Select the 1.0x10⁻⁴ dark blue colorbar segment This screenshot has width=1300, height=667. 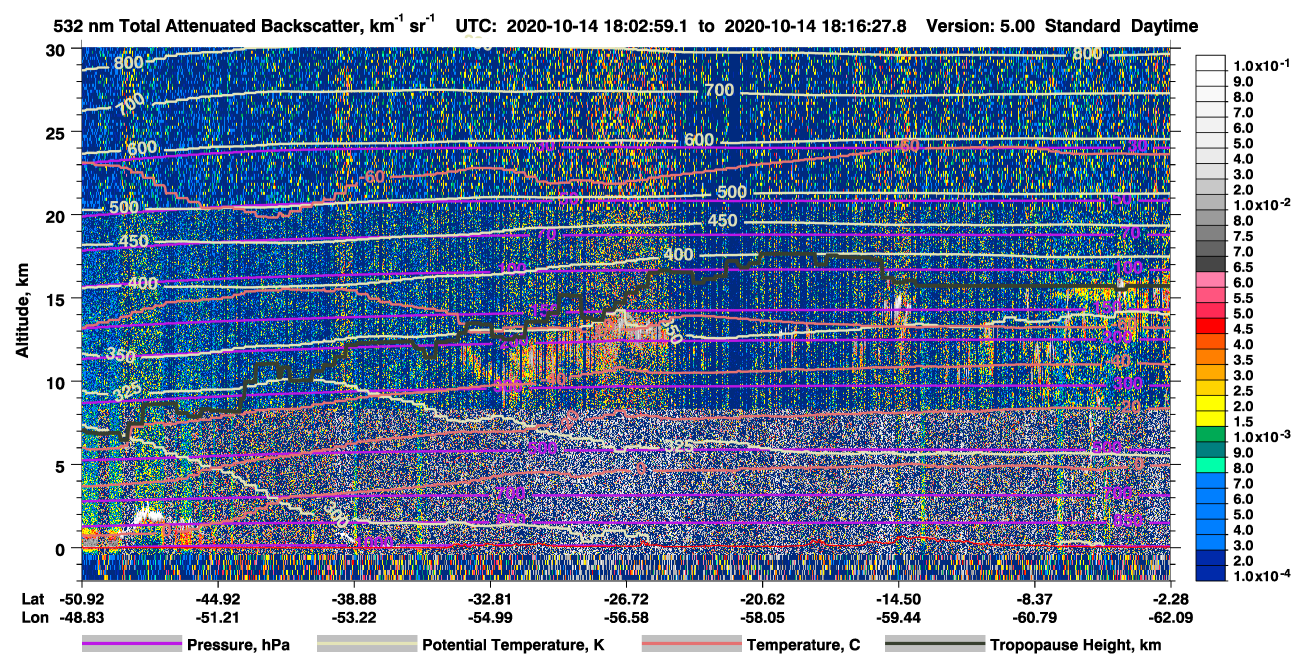point(1209,574)
